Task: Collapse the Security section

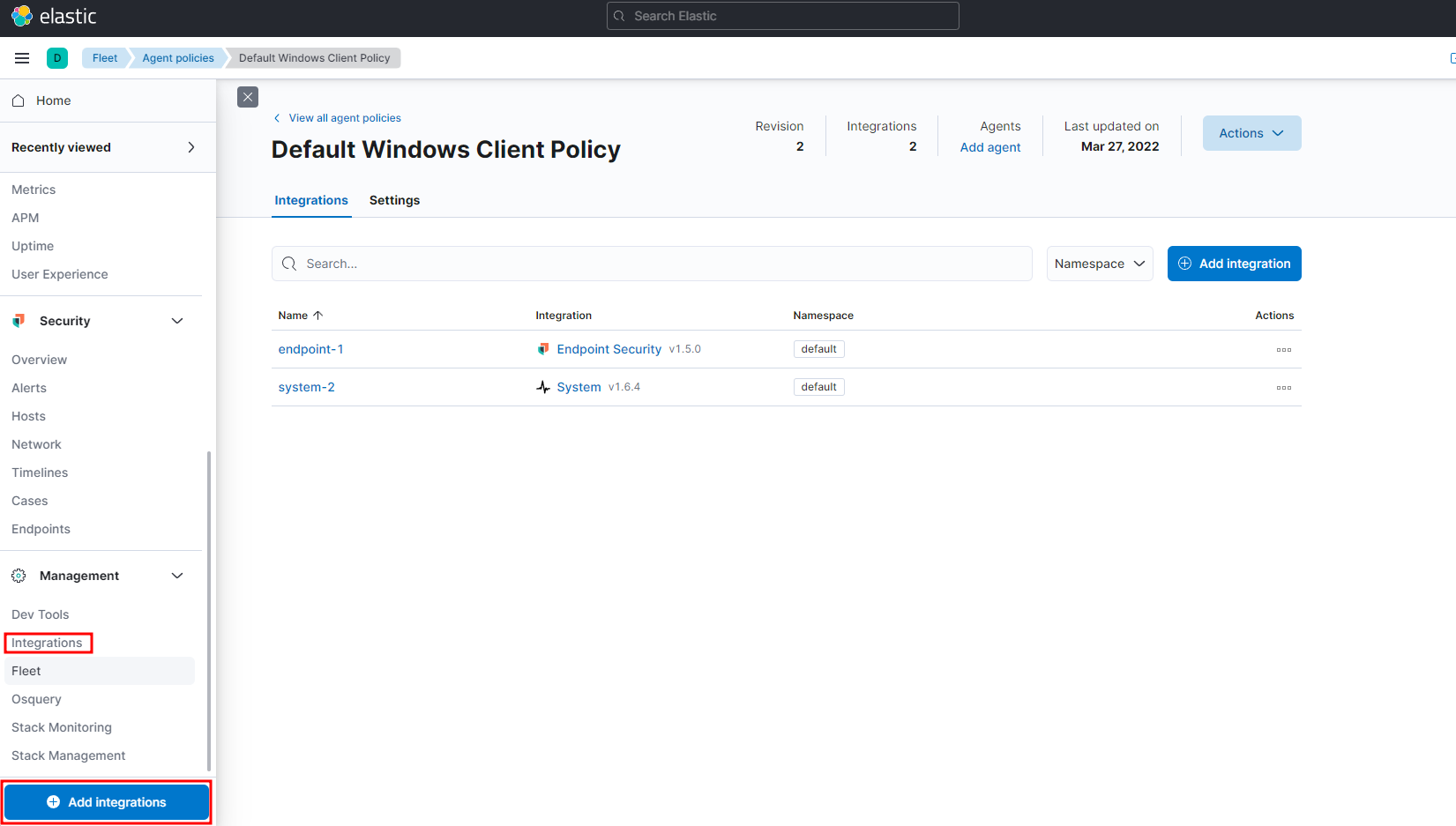Action: [177, 321]
